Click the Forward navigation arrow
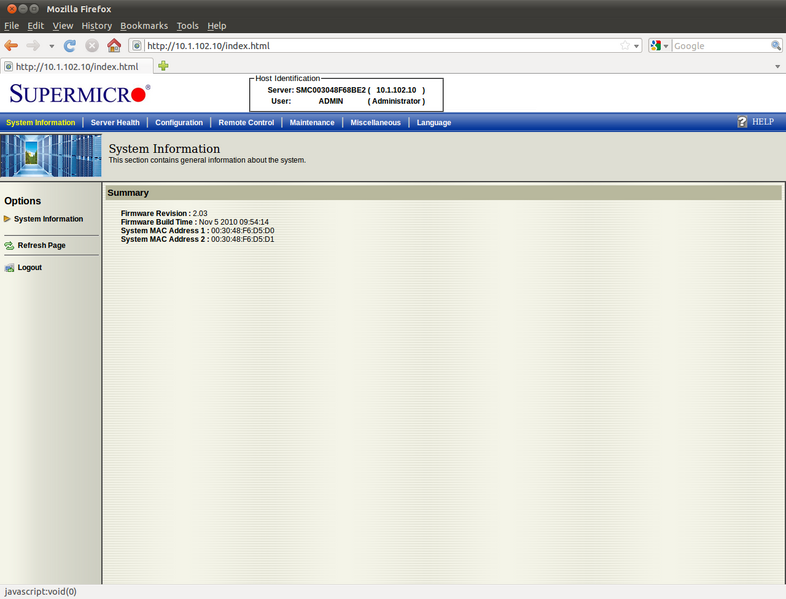 tap(33, 46)
